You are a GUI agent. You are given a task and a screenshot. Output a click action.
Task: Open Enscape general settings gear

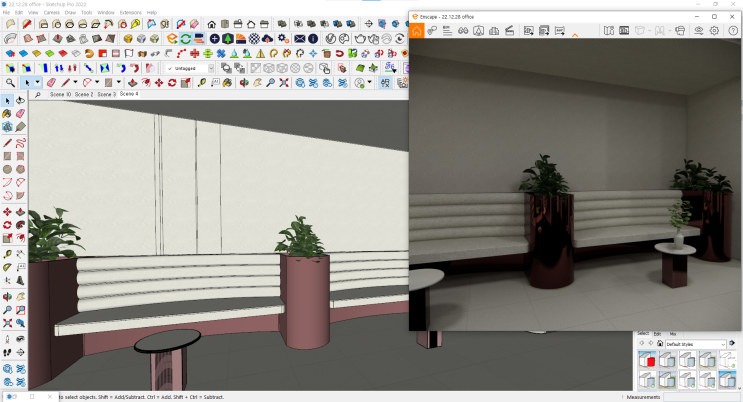coord(715,31)
